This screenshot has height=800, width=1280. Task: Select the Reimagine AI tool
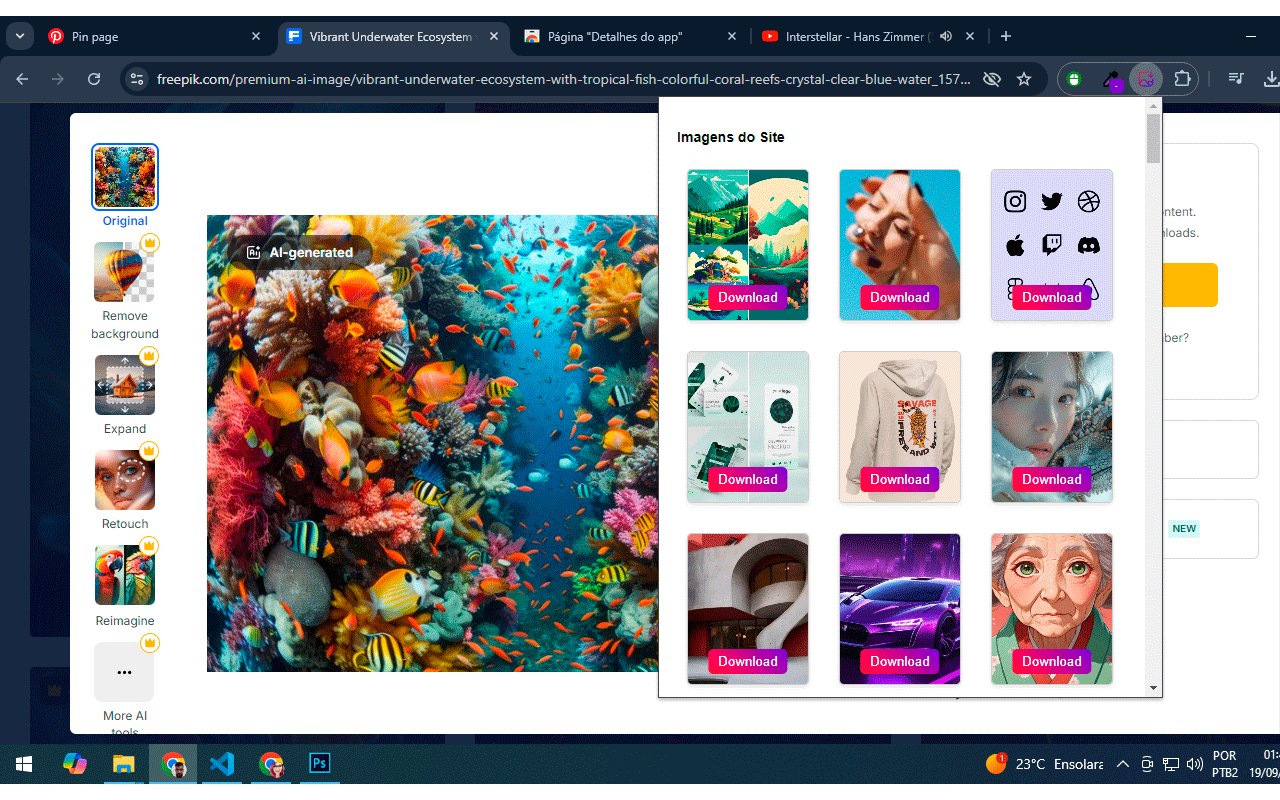[x=124, y=574]
